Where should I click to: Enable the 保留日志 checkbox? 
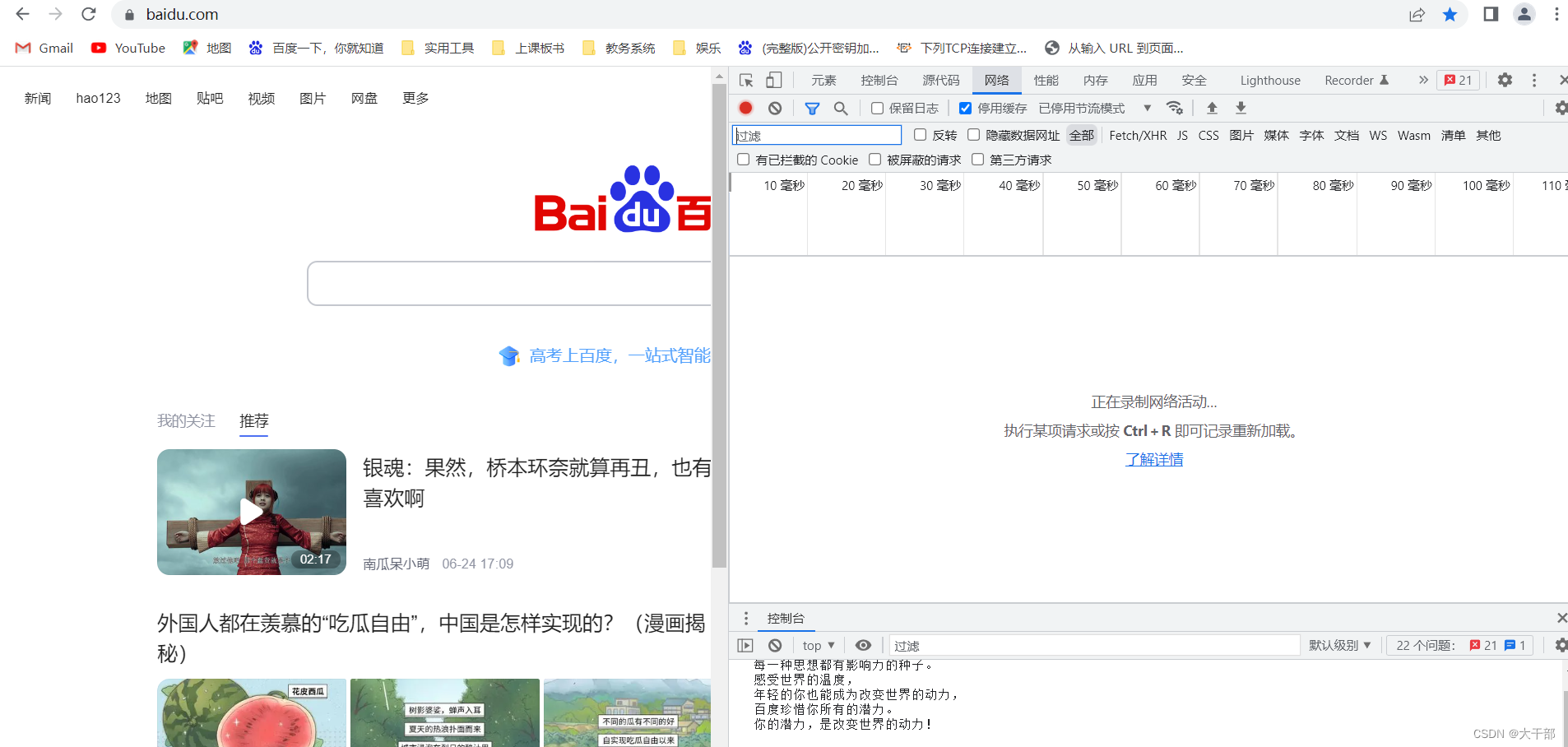tap(877, 108)
